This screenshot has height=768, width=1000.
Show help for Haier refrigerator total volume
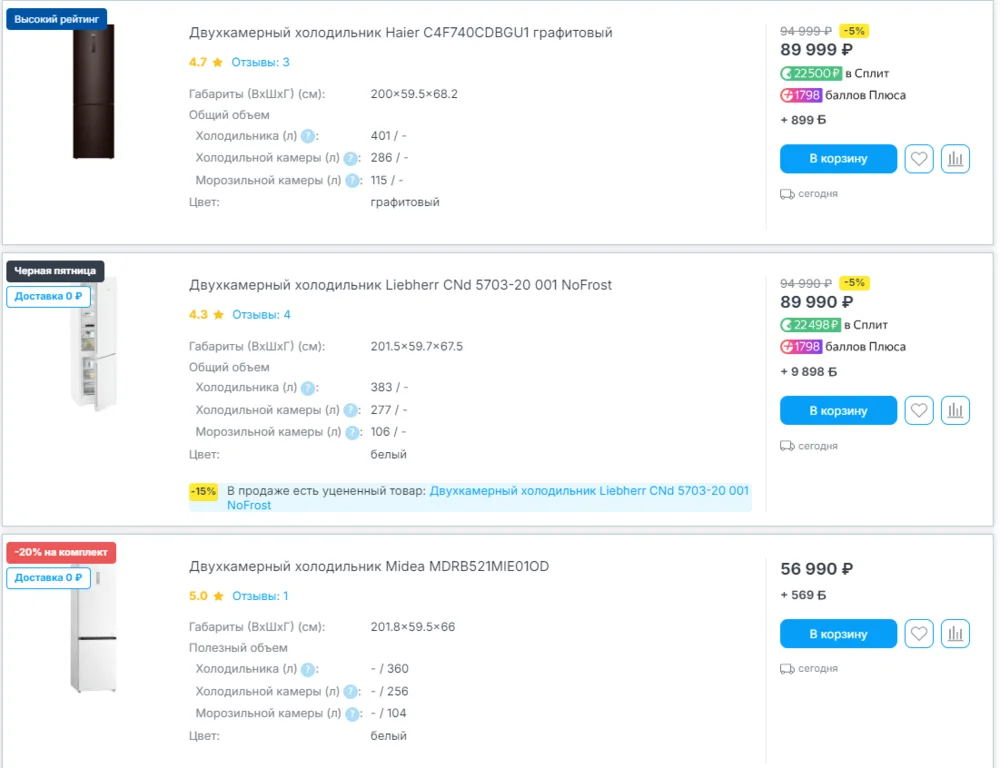pyautogui.click(x=309, y=137)
